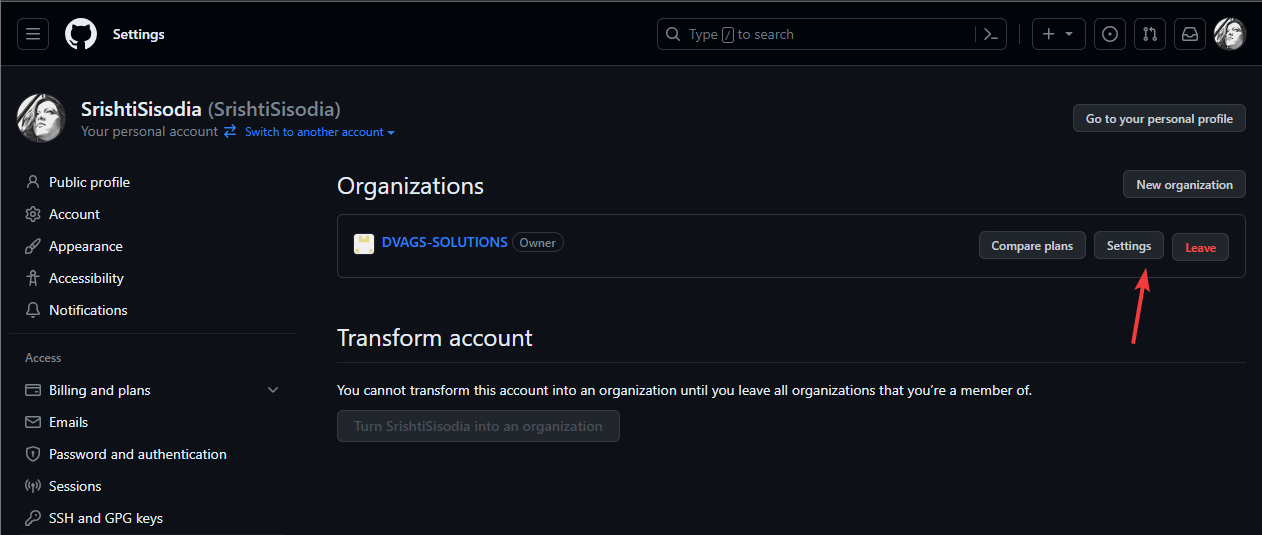Open the create new plus dropdown
This screenshot has width=1262, height=535.
(x=1057, y=34)
